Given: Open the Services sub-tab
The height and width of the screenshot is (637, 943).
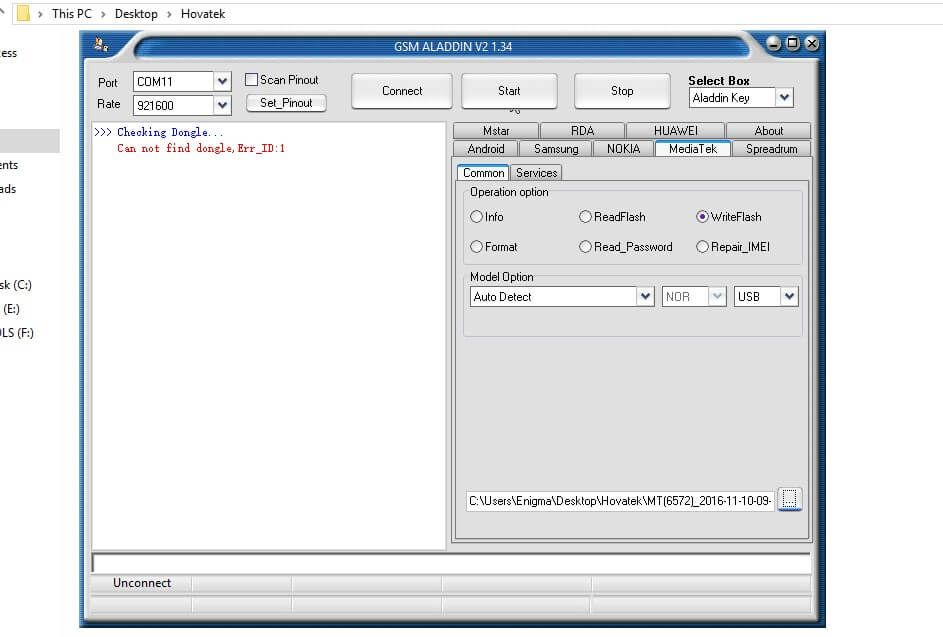Looking at the screenshot, I should click(536, 173).
